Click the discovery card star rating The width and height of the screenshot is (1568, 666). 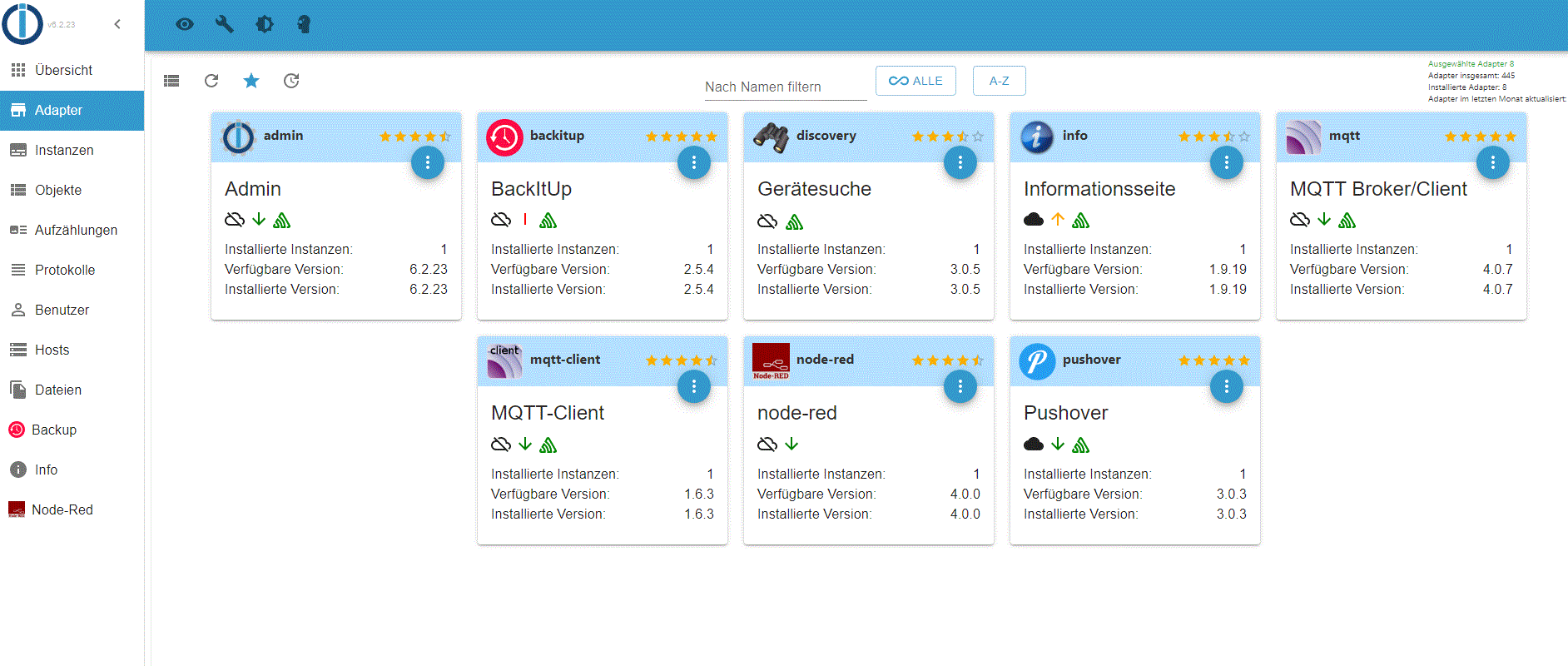click(x=947, y=137)
